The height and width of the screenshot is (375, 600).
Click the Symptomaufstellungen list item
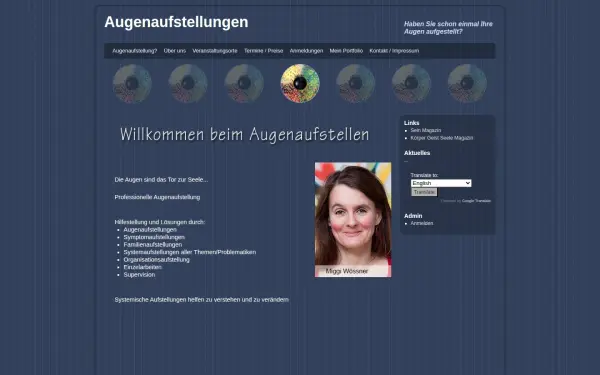click(x=154, y=237)
